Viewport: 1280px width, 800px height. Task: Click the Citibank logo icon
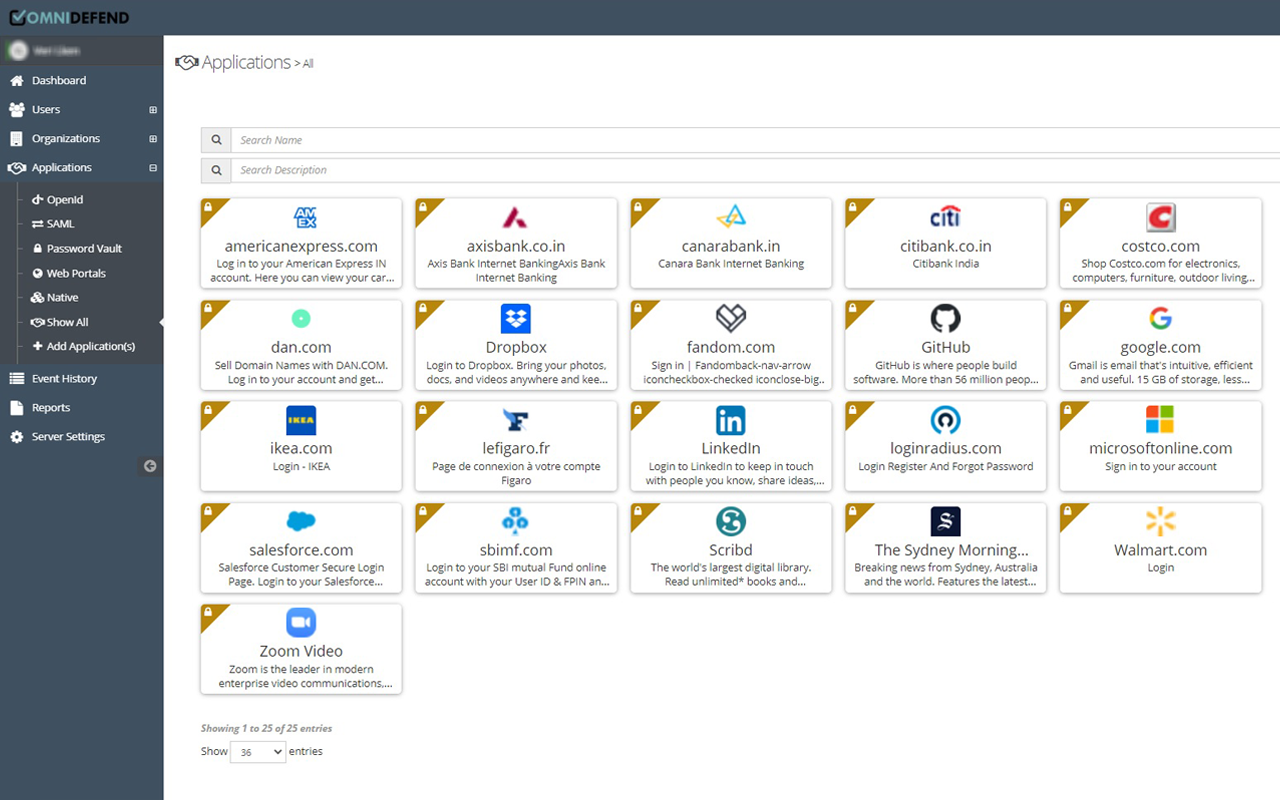945,217
